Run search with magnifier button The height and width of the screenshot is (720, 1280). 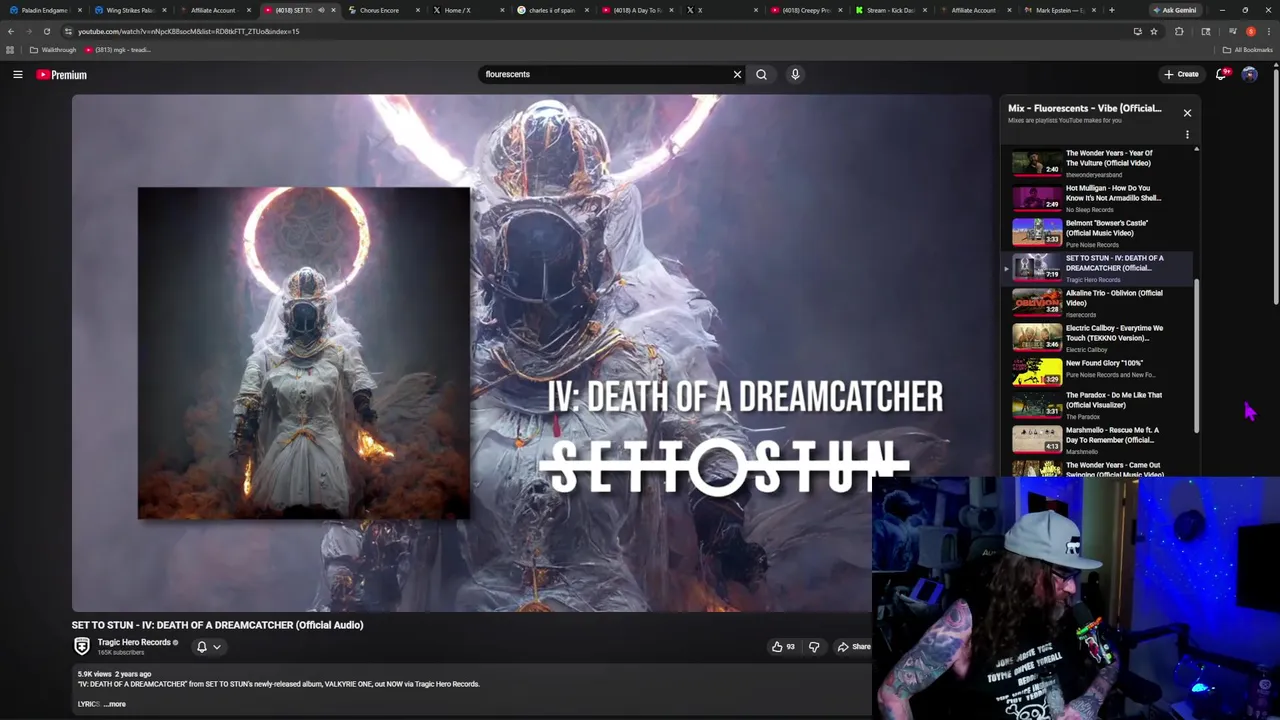click(x=761, y=74)
